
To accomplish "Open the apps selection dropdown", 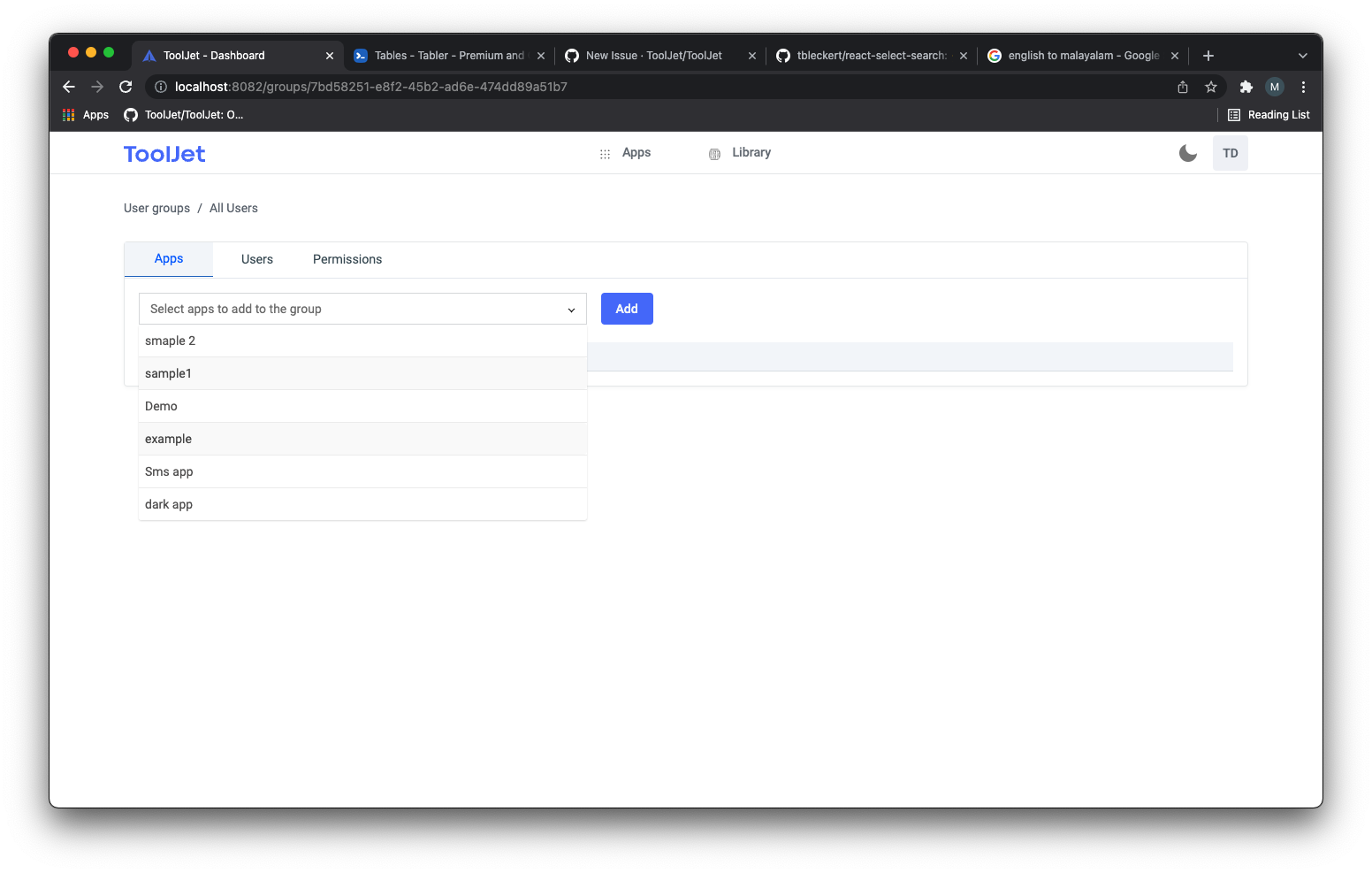I will click(x=362, y=309).
